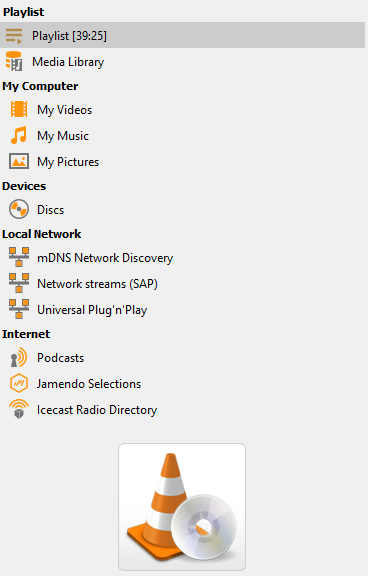Select mDNS Network Discovery
Image resolution: width=368 pixels, height=576 pixels.
point(105,258)
